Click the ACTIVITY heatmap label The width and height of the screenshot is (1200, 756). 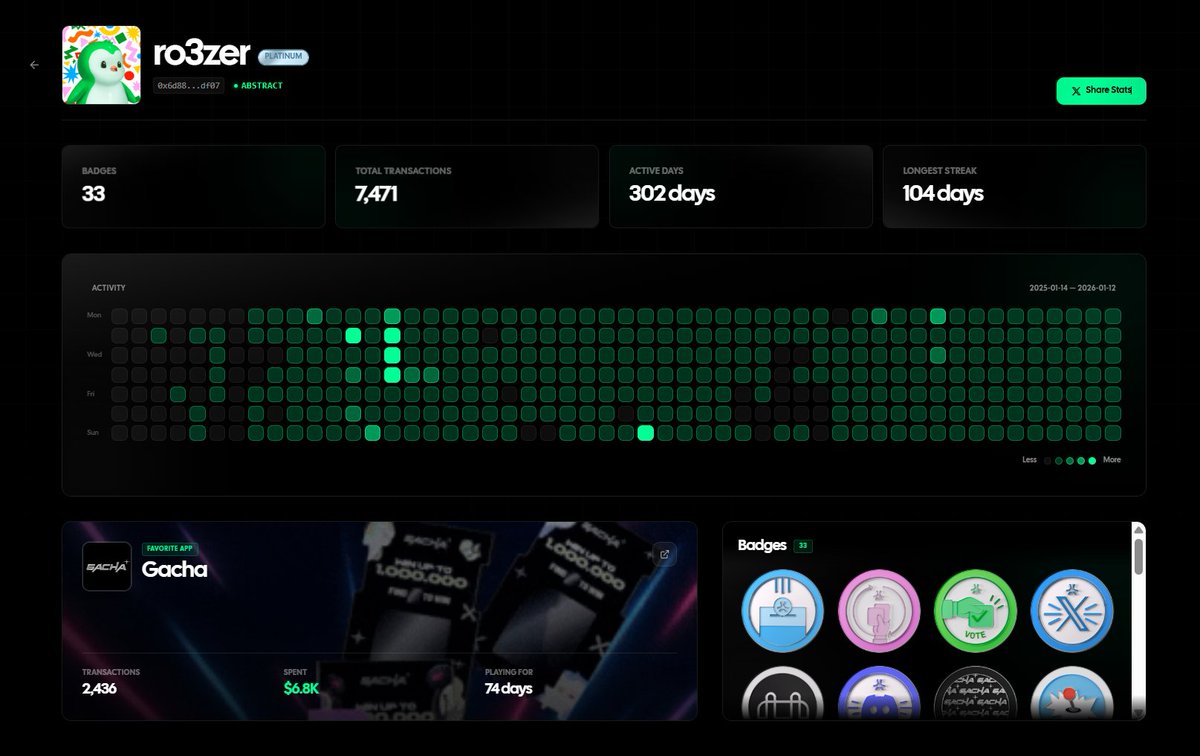click(109, 288)
